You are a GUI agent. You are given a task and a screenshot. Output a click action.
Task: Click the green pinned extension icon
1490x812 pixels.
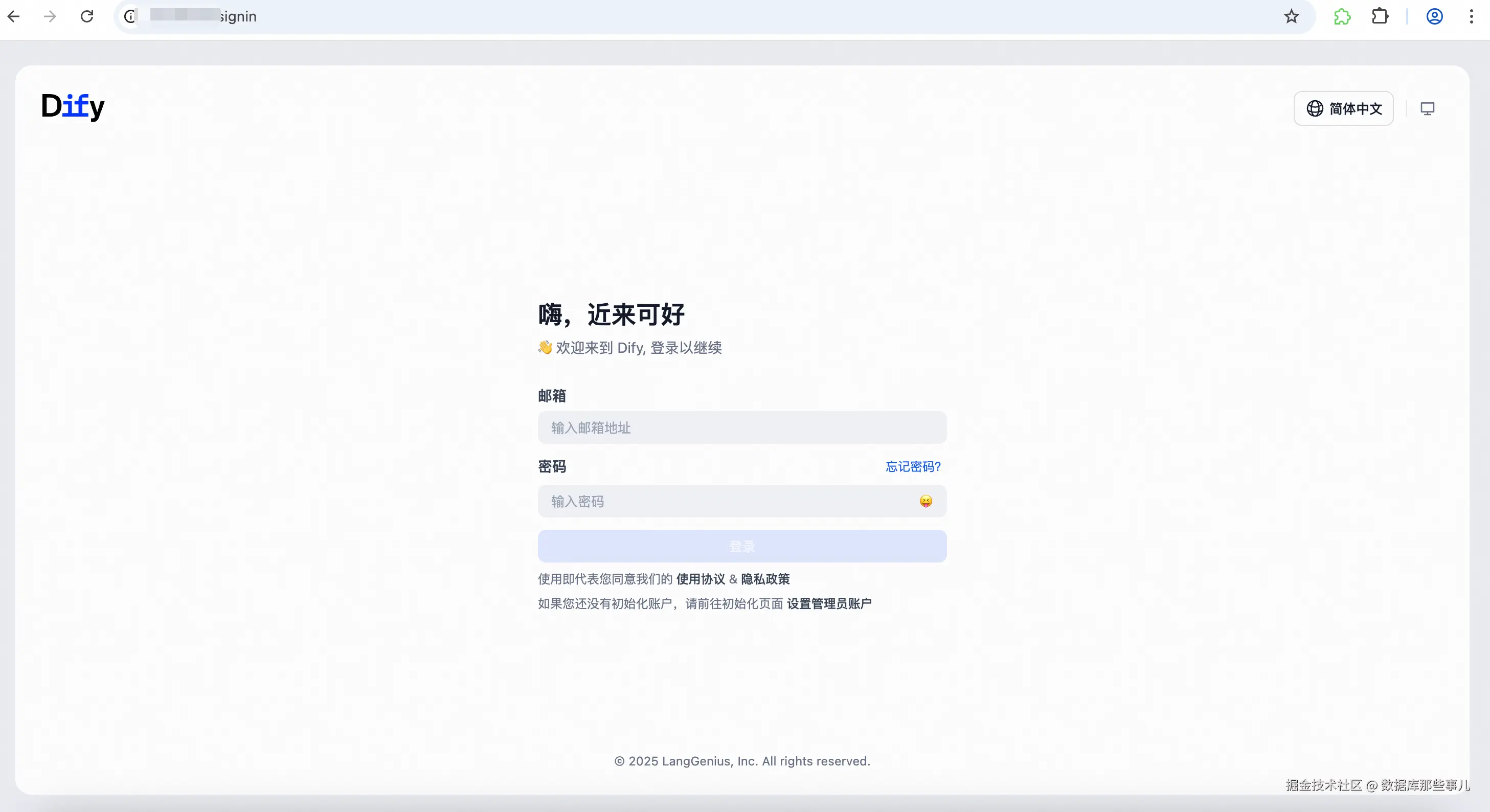pos(1342,16)
